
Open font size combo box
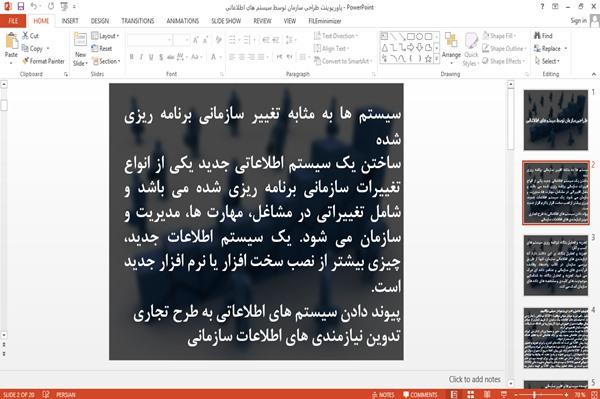[181, 39]
